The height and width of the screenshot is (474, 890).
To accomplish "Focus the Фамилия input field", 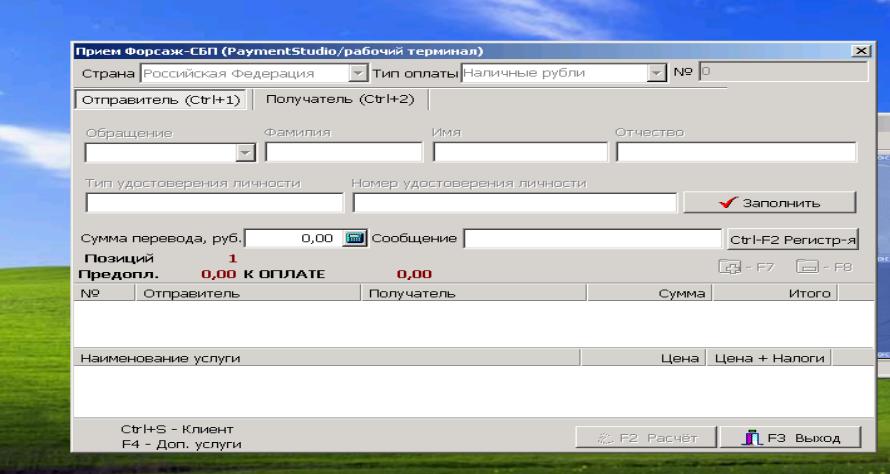I will (x=344, y=152).
